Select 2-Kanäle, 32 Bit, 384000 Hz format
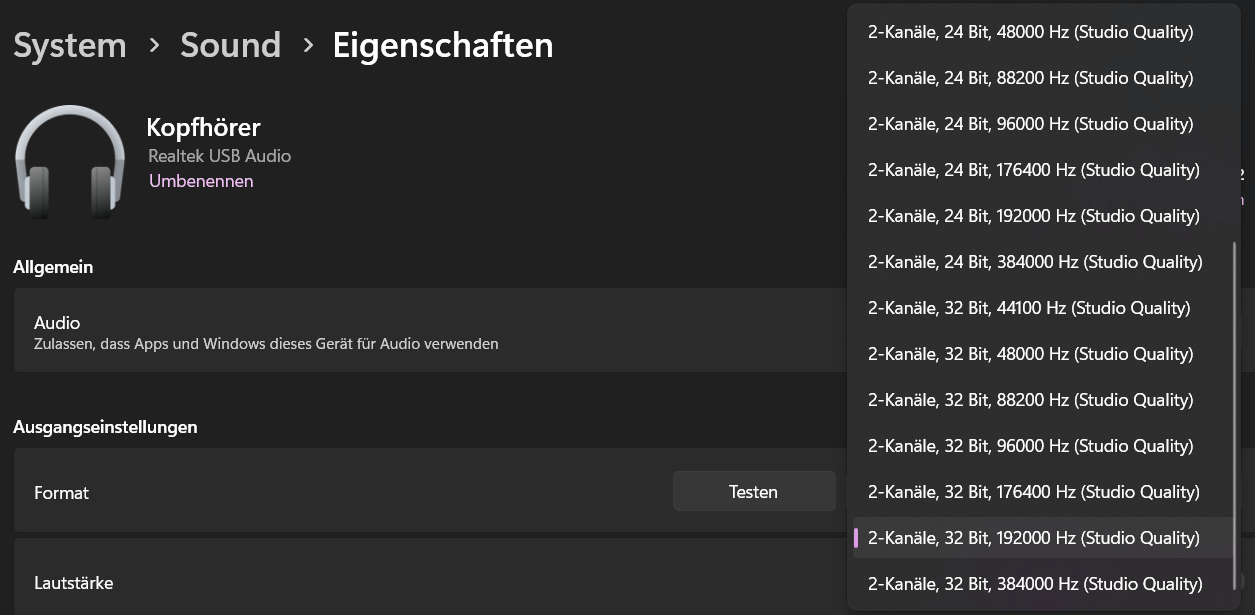Image resolution: width=1255 pixels, height=615 pixels. click(x=1034, y=584)
